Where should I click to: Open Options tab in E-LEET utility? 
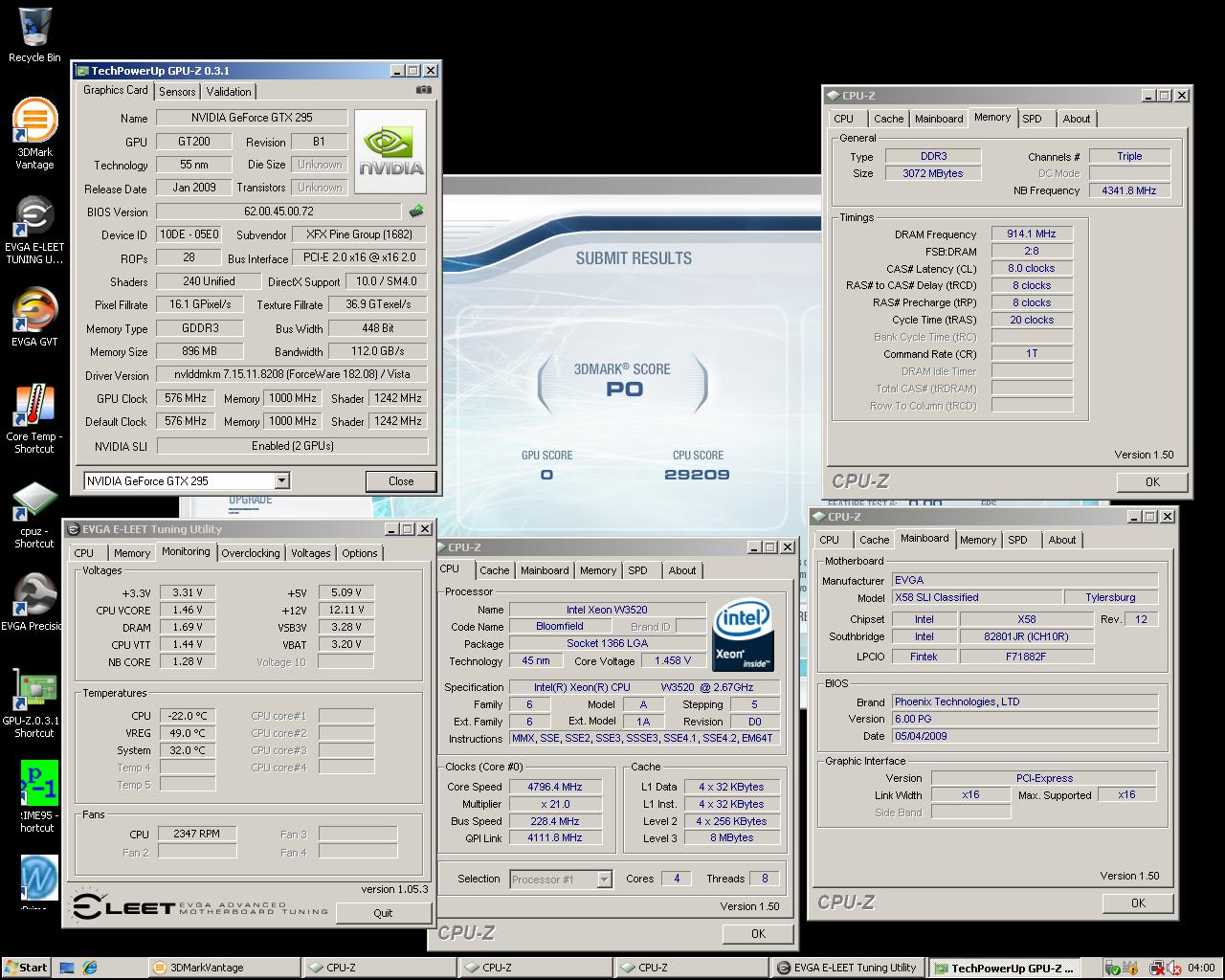(x=360, y=553)
